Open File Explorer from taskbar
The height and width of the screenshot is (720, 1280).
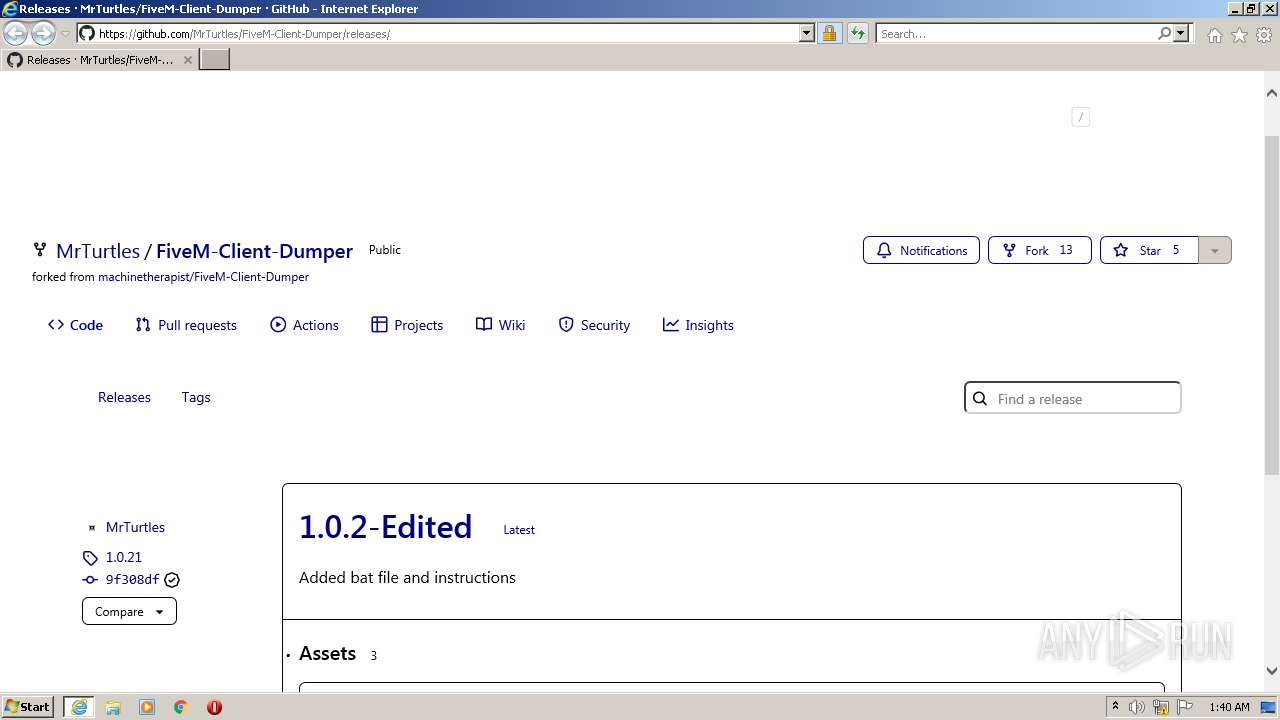tap(113, 707)
